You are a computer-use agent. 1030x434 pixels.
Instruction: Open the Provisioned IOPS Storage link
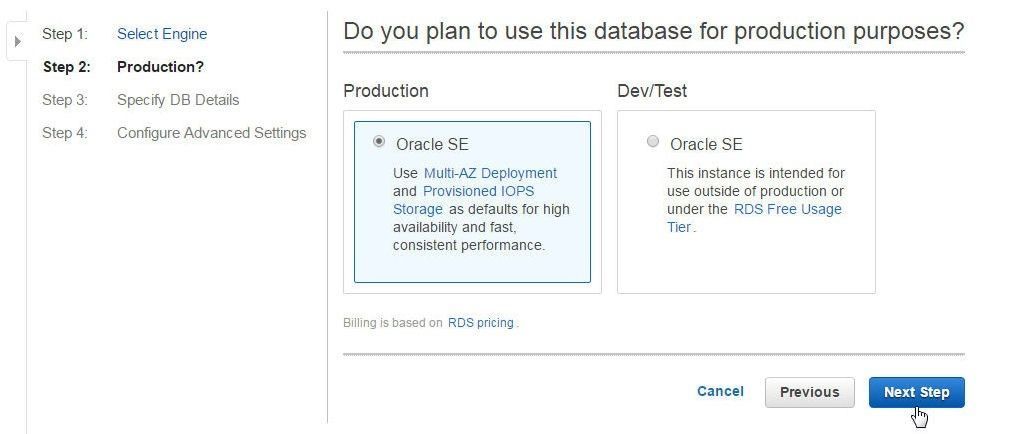[464, 200]
